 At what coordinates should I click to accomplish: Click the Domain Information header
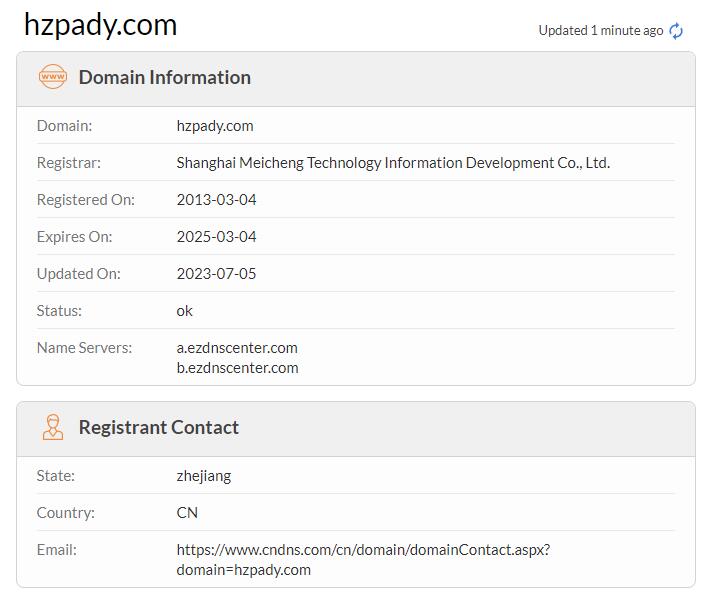coord(165,77)
